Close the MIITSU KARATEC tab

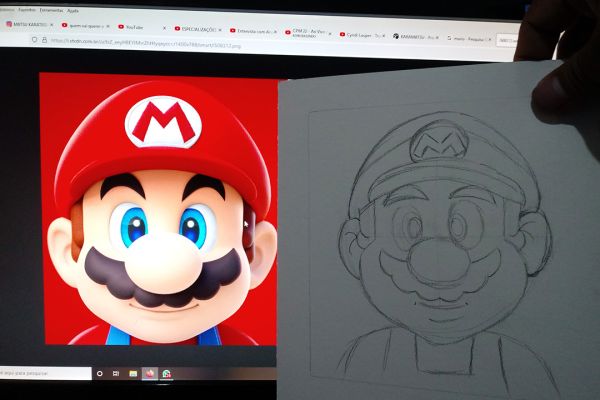tap(53, 23)
